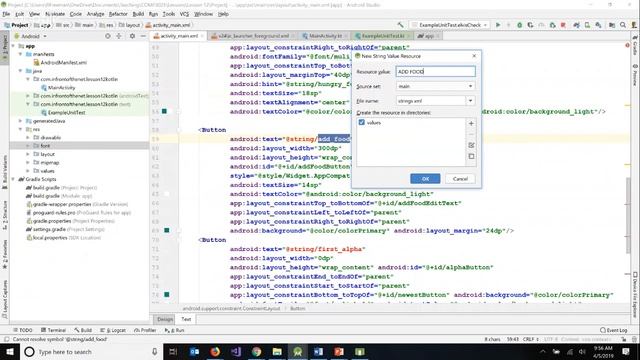This screenshot has width=640, height=360.
Task: Open Chrome from the taskbar
Action: 256,351
